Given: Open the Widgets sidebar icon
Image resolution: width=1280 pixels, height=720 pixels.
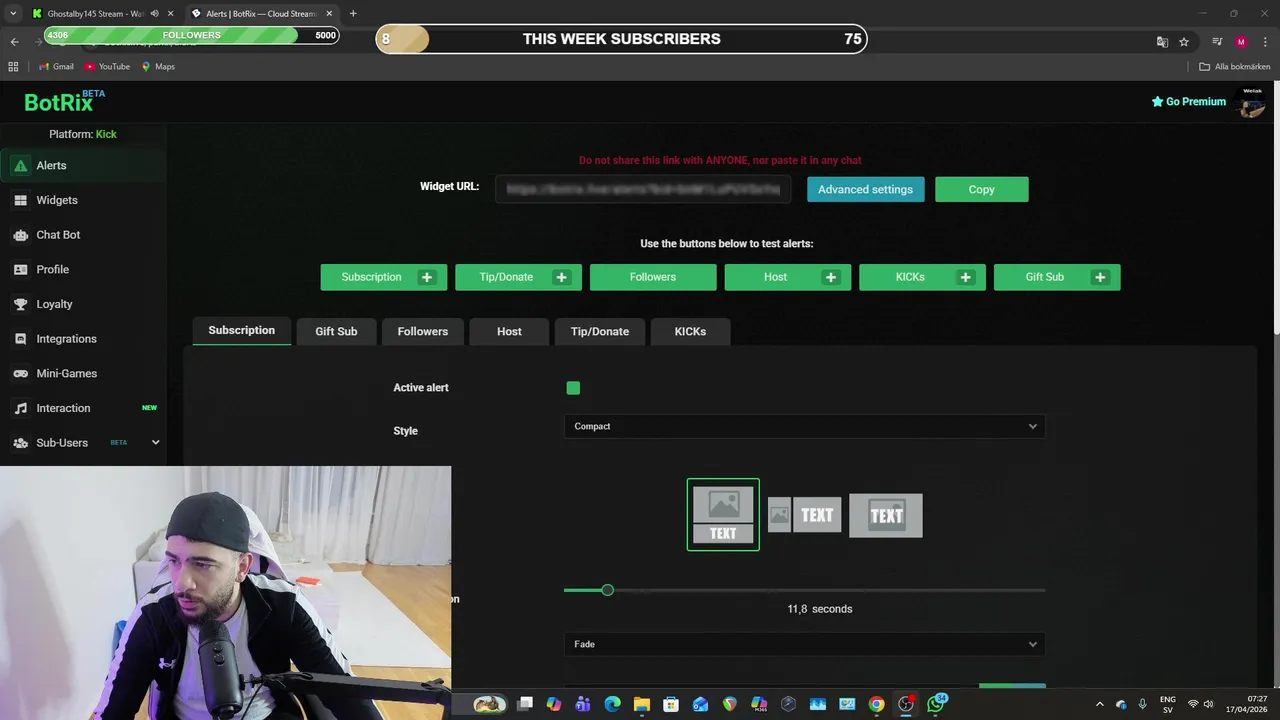Looking at the screenshot, I should [x=20, y=200].
